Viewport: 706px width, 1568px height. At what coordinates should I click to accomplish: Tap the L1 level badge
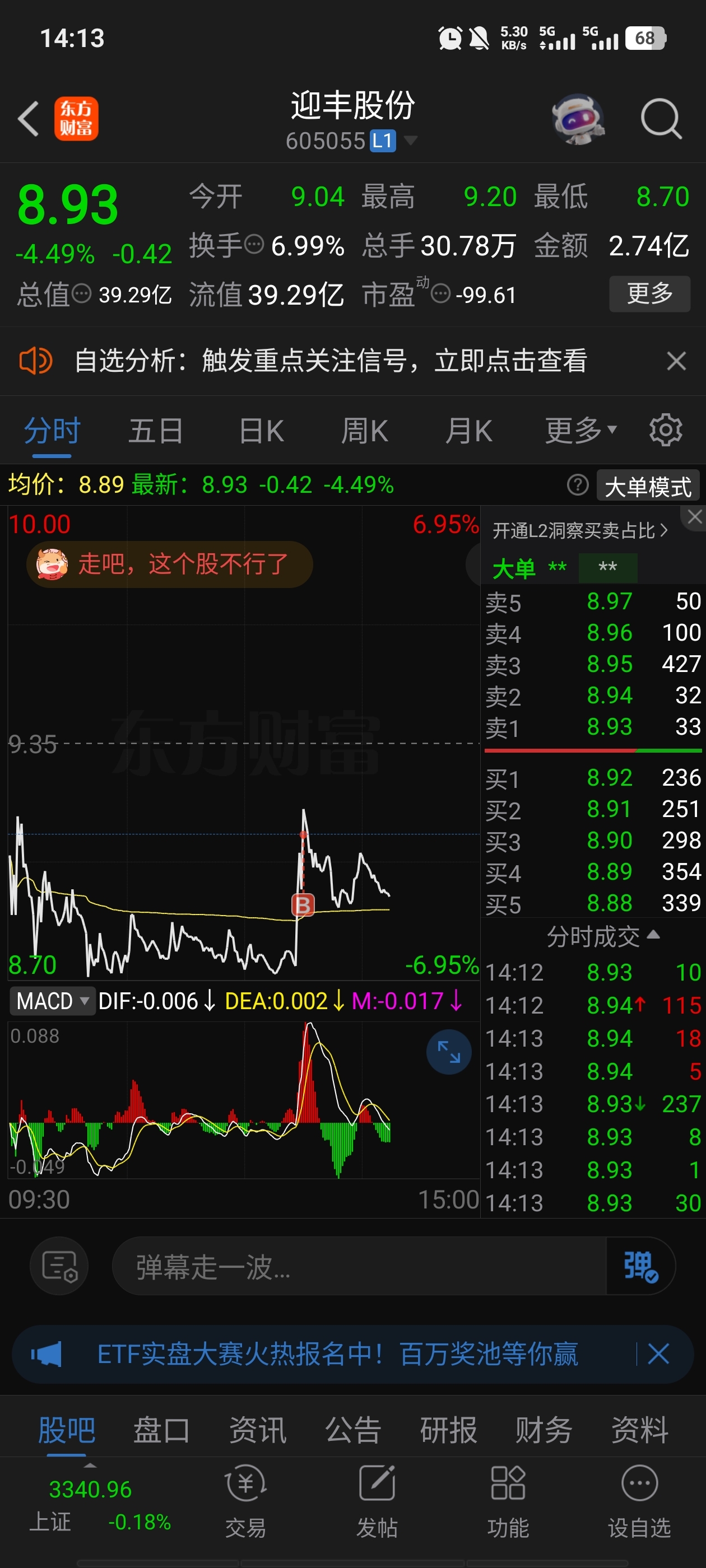pyautogui.click(x=383, y=141)
